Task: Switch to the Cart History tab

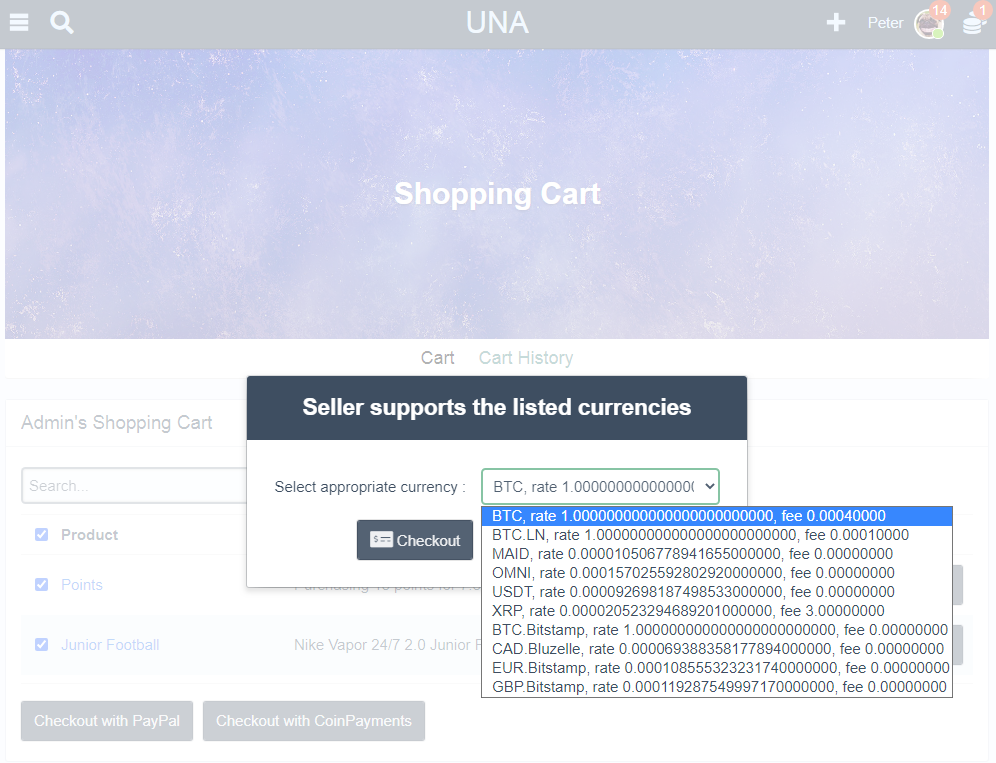Action: coord(525,358)
